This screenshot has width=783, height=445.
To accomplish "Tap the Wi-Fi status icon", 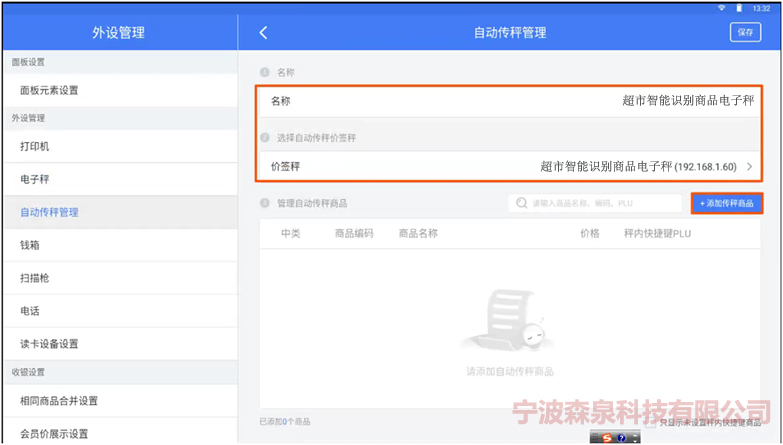I will (x=720, y=7).
